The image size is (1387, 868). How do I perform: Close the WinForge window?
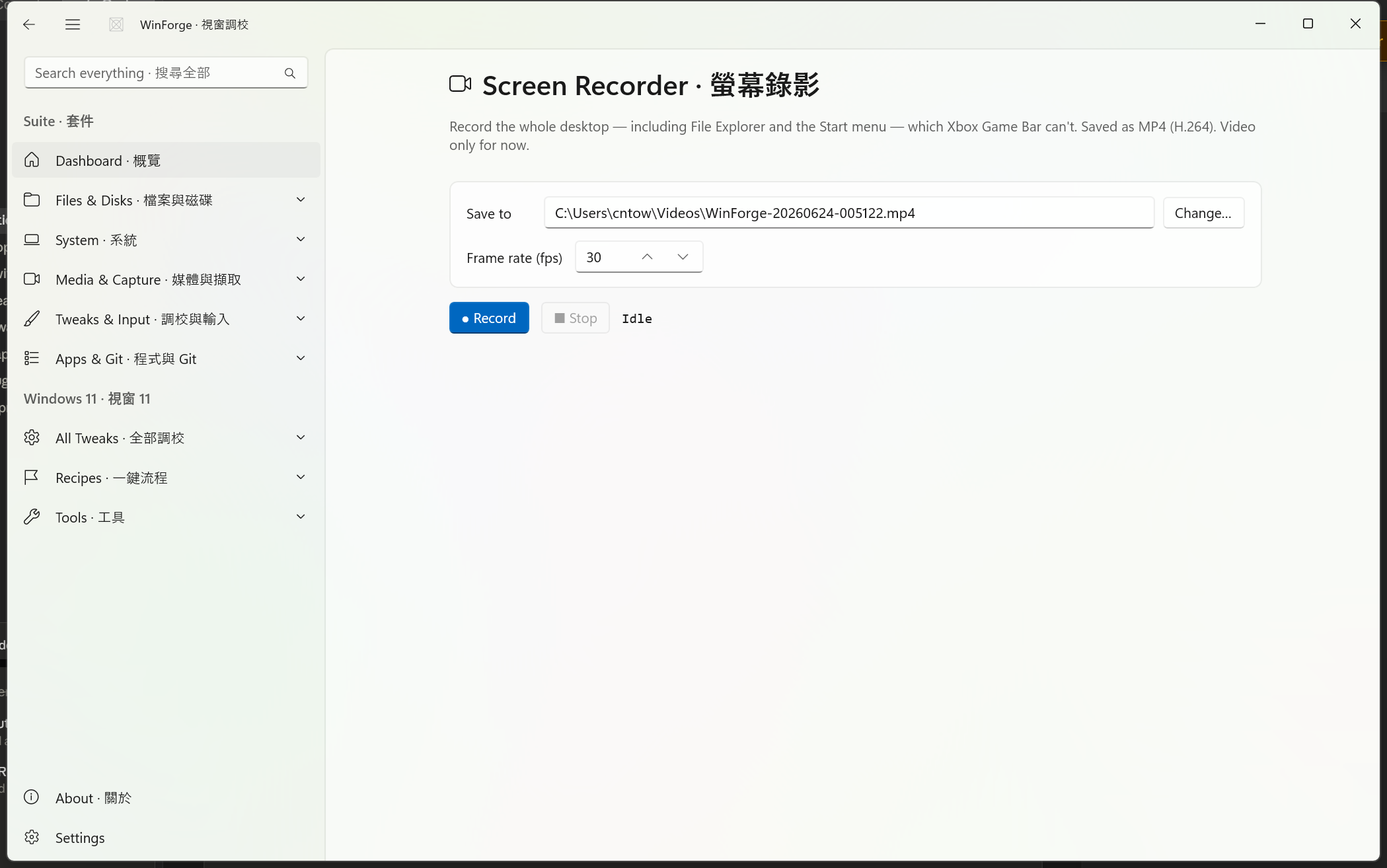tap(1355, 24)
